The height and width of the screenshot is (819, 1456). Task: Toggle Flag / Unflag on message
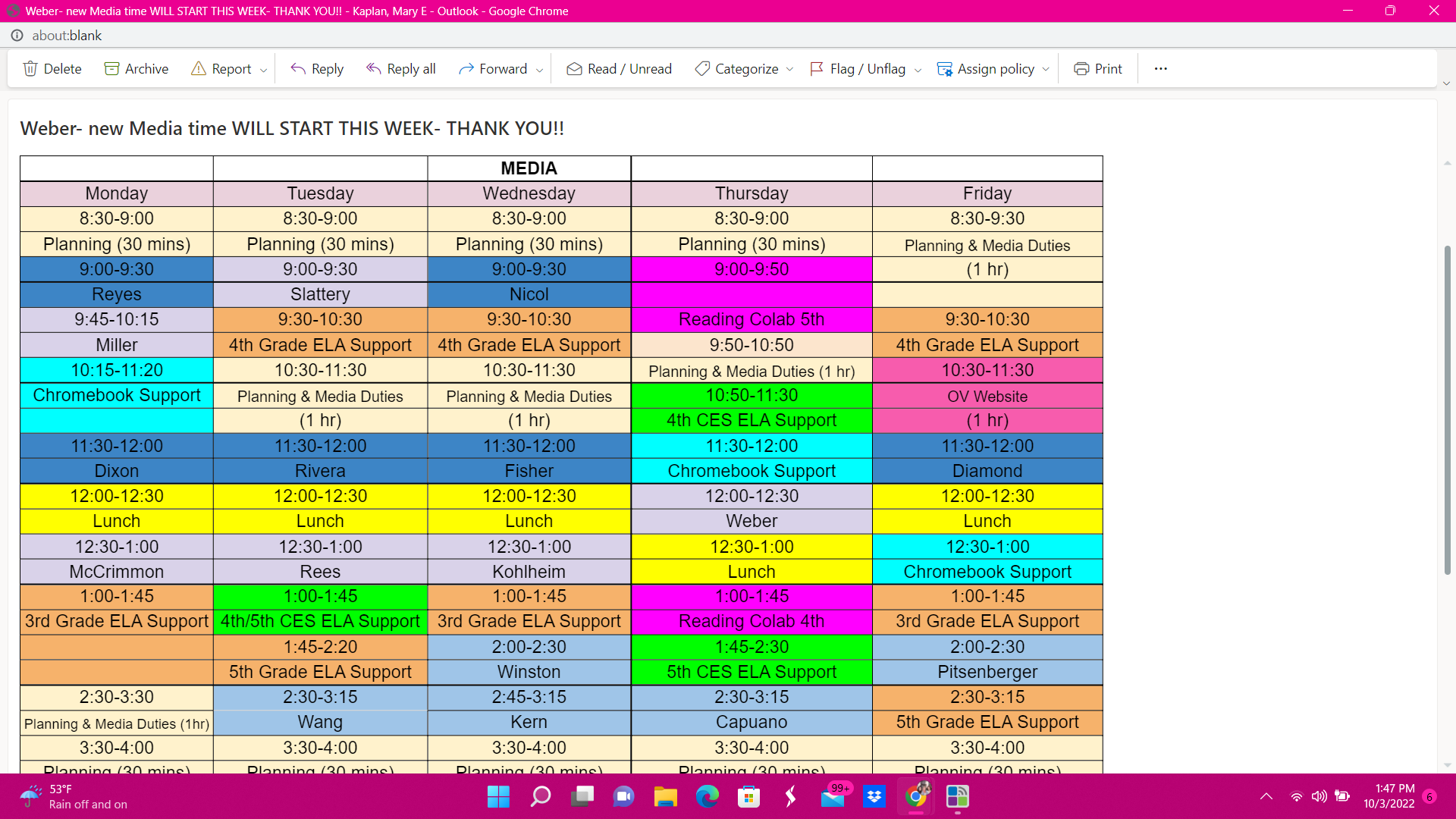pos(858,69)
